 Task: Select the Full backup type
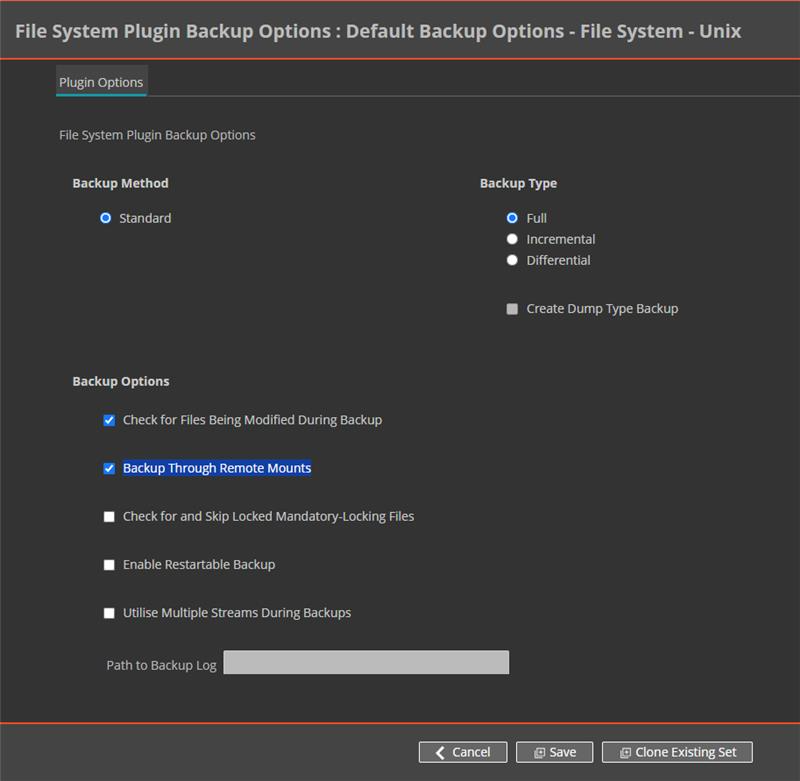coord(512,217)
